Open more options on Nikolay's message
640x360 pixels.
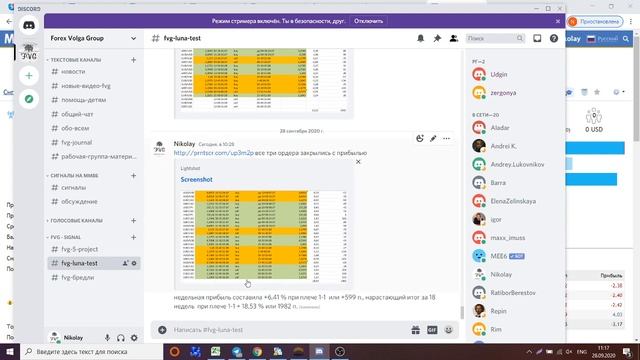pos(447,138)
